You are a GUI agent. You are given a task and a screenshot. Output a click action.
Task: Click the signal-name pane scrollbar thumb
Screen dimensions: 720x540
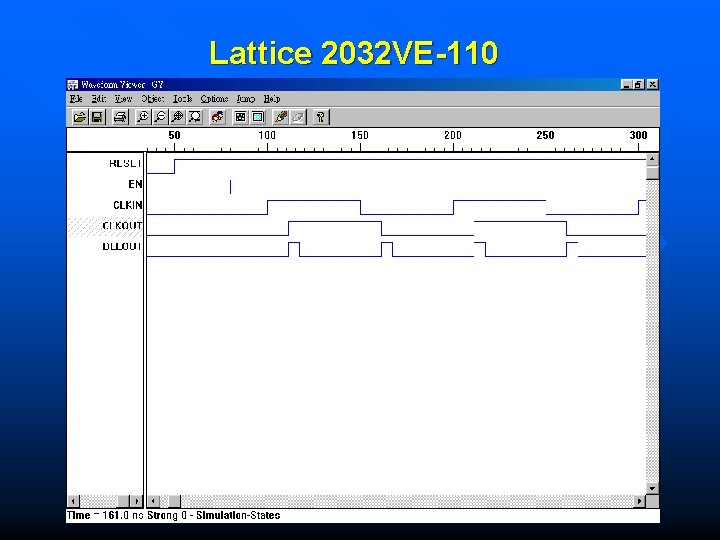(124, 501)
